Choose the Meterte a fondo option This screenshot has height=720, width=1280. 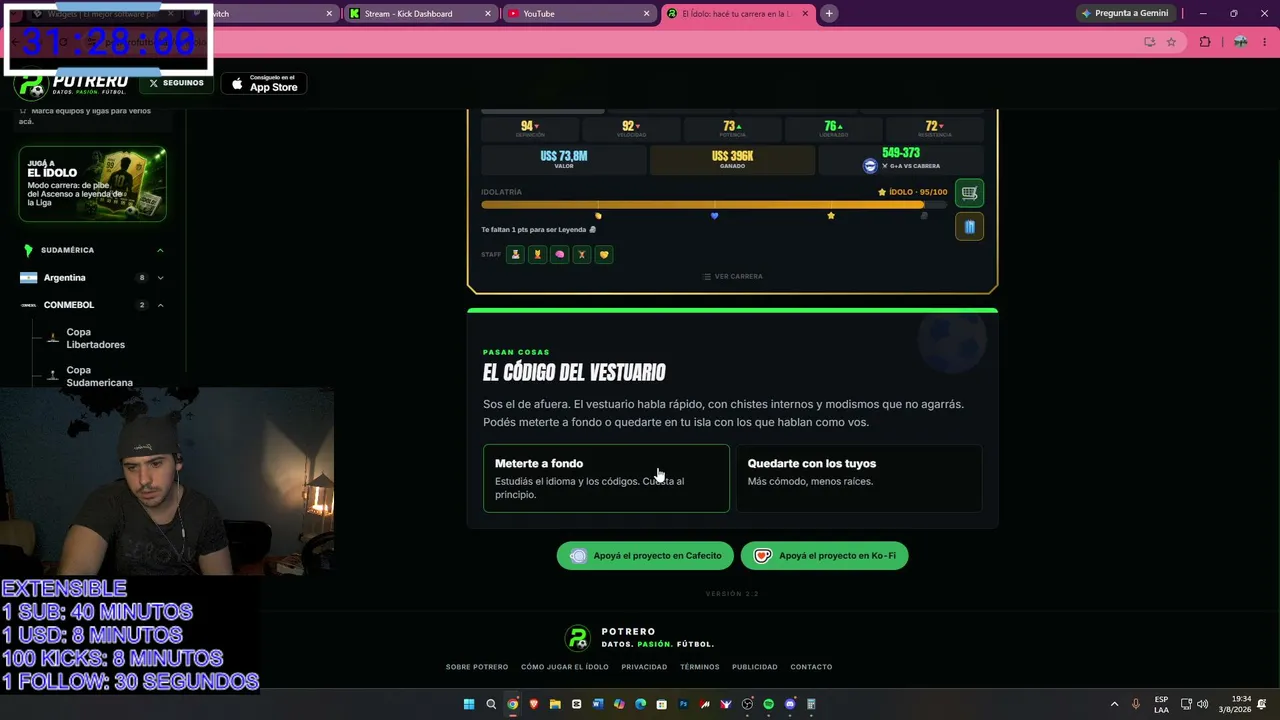606,478
